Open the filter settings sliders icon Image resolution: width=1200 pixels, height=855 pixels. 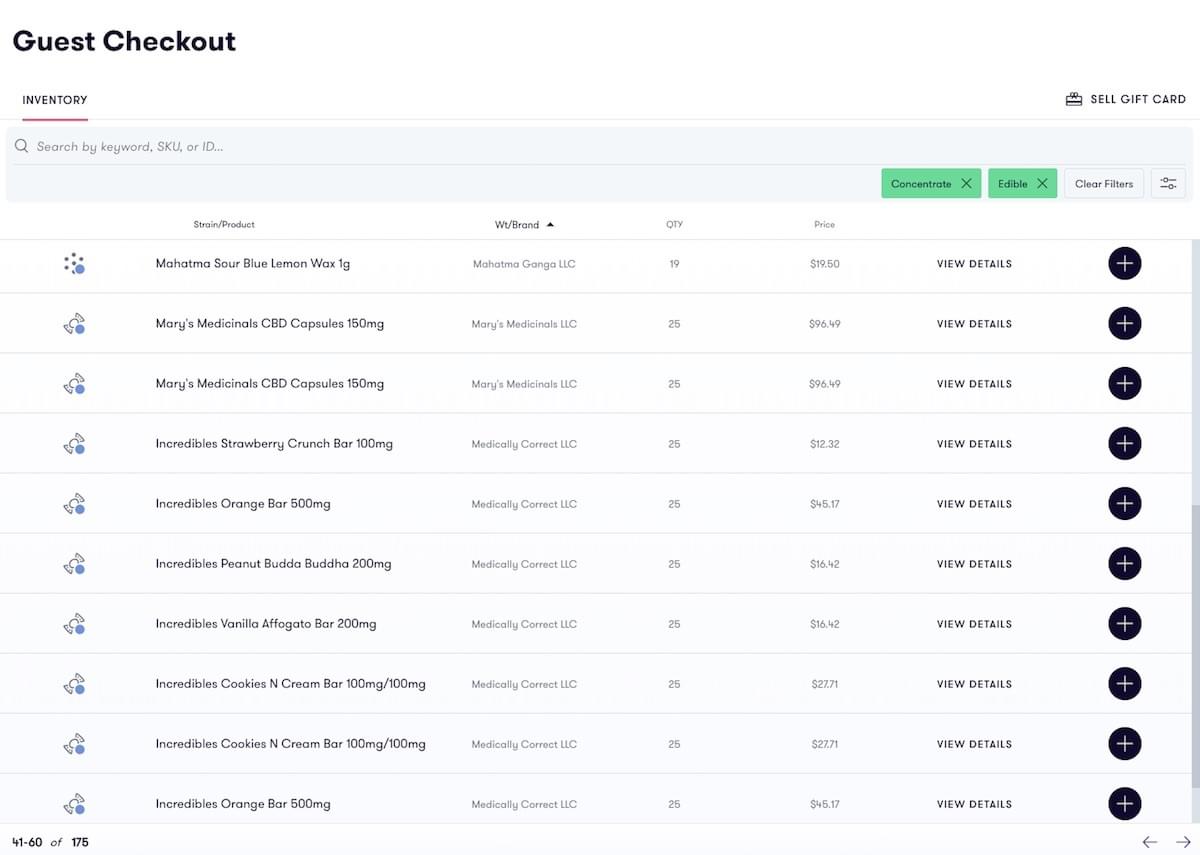(1168, 184)
